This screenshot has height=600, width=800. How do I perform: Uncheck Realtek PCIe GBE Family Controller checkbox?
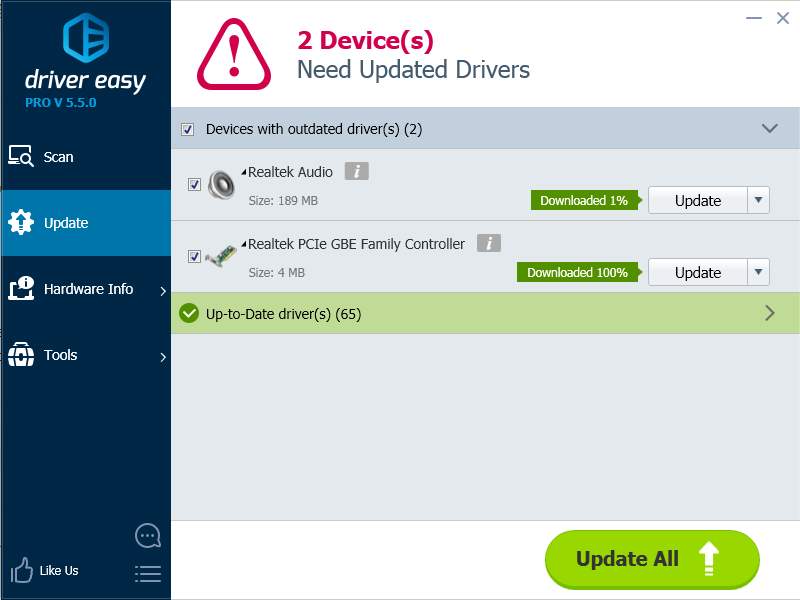194,256
